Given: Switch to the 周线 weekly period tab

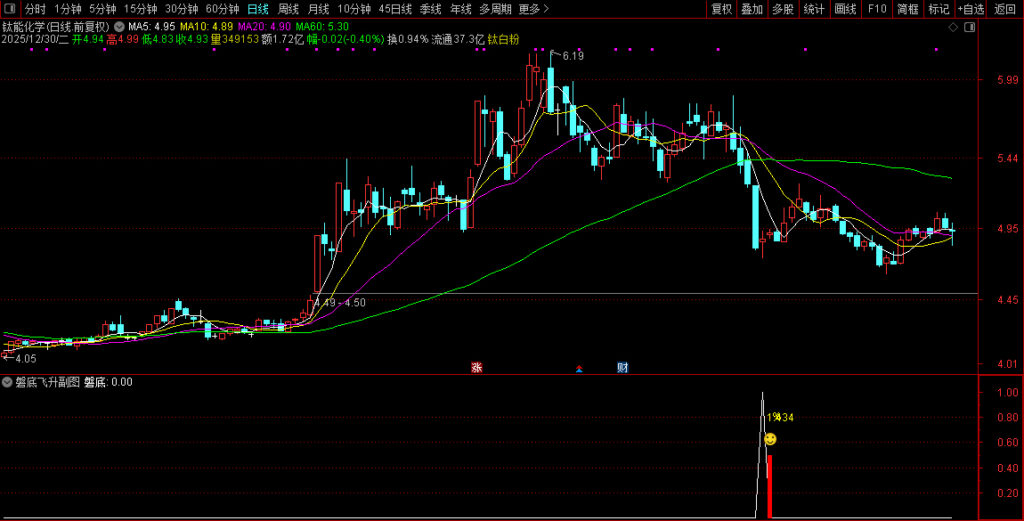Looking at the screenshot, I should [x=289, y=9].
